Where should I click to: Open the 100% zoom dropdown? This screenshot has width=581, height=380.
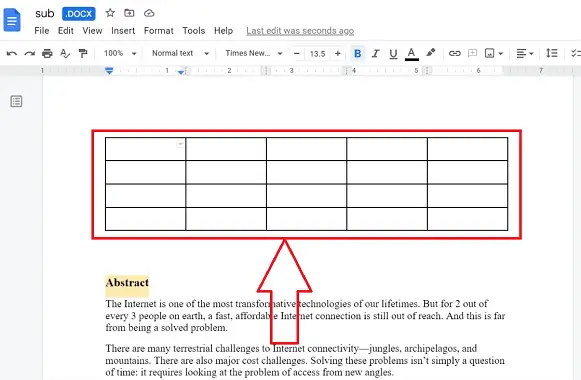(120, 53)
